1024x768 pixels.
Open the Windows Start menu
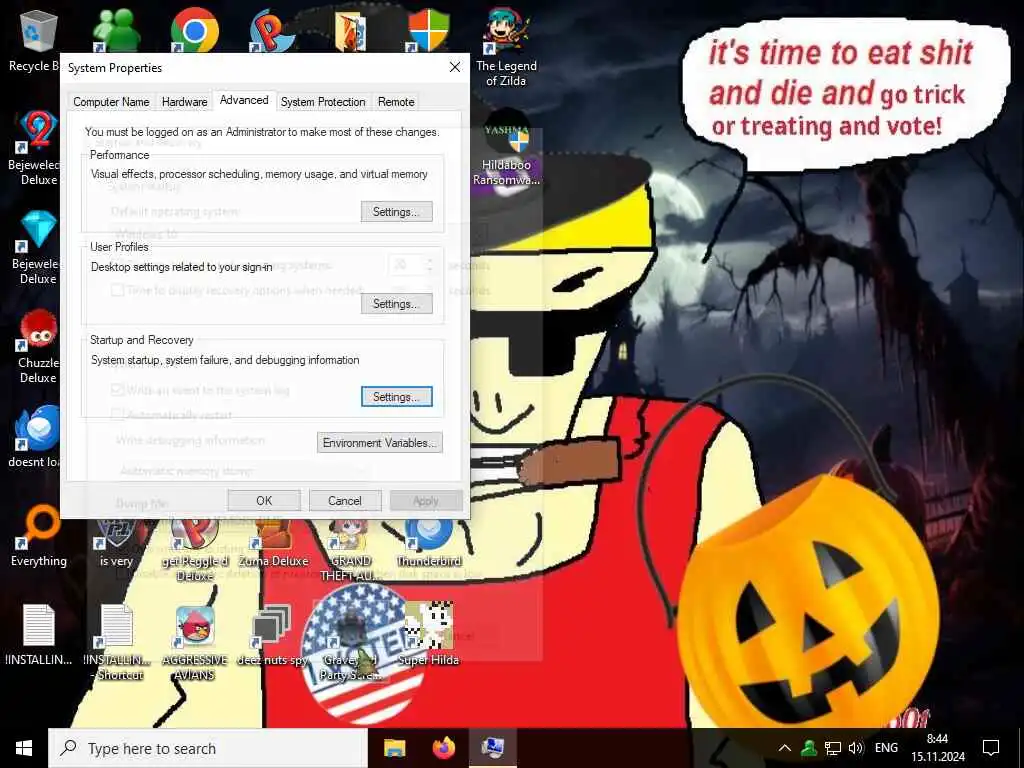[24, 748]
